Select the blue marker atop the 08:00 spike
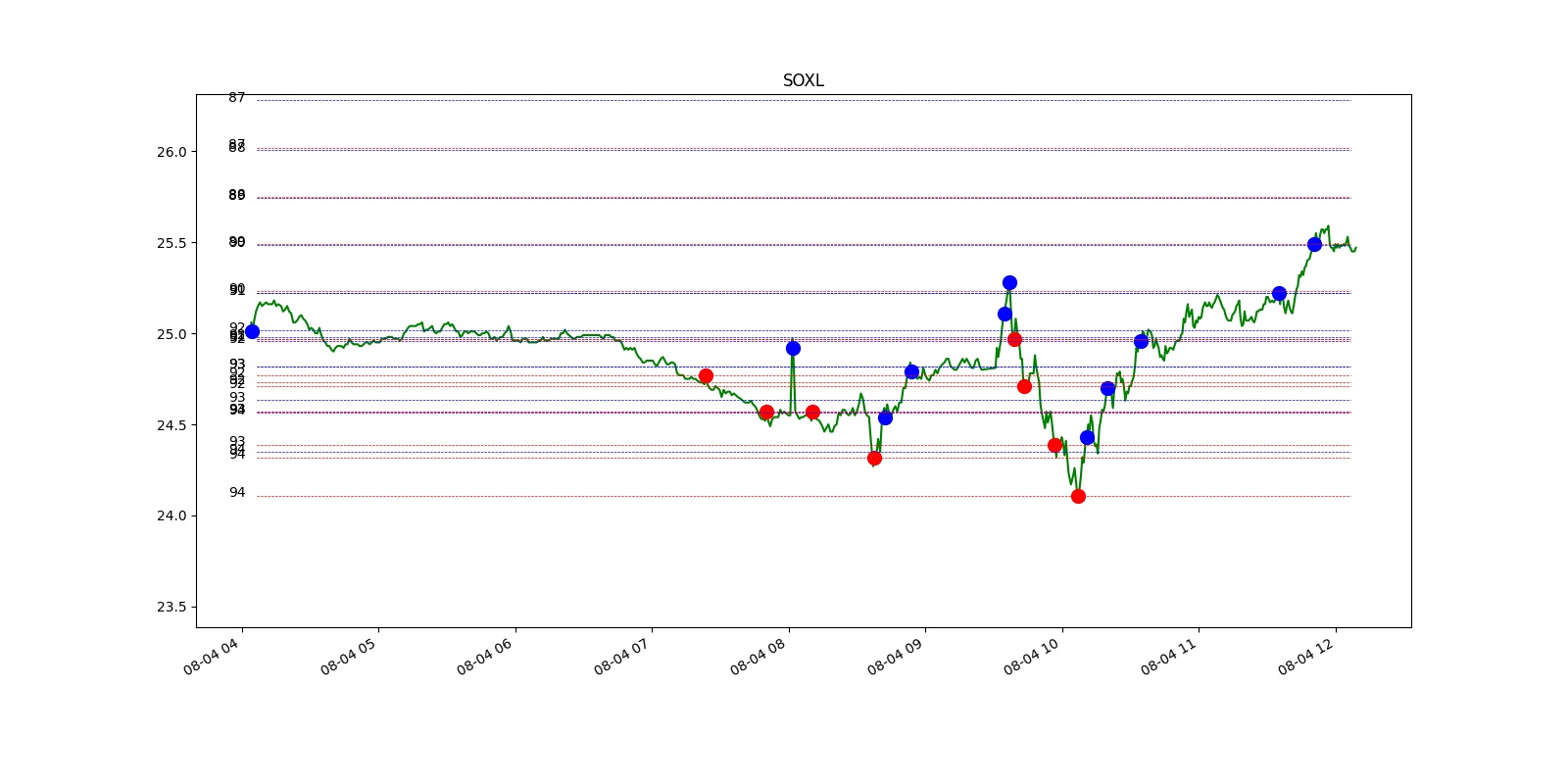 click(x=793, y=348)
